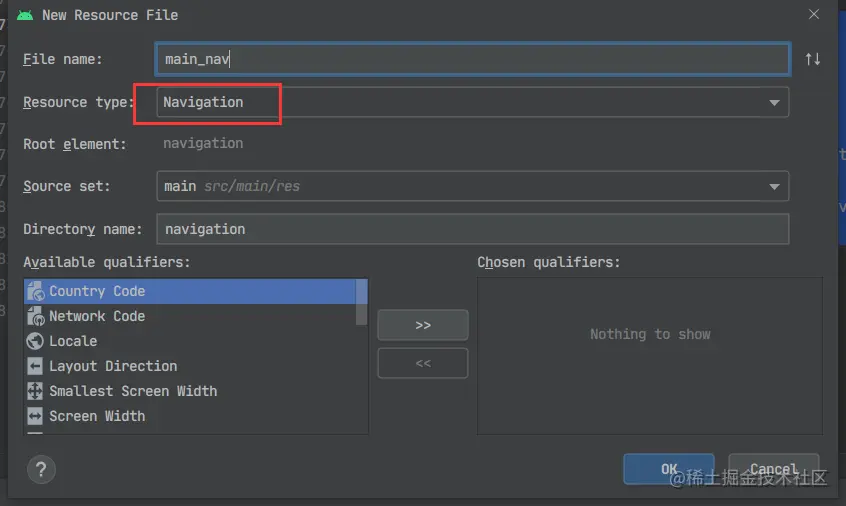Click the Source set label
846x506 pixels.
tap(66, 187)
